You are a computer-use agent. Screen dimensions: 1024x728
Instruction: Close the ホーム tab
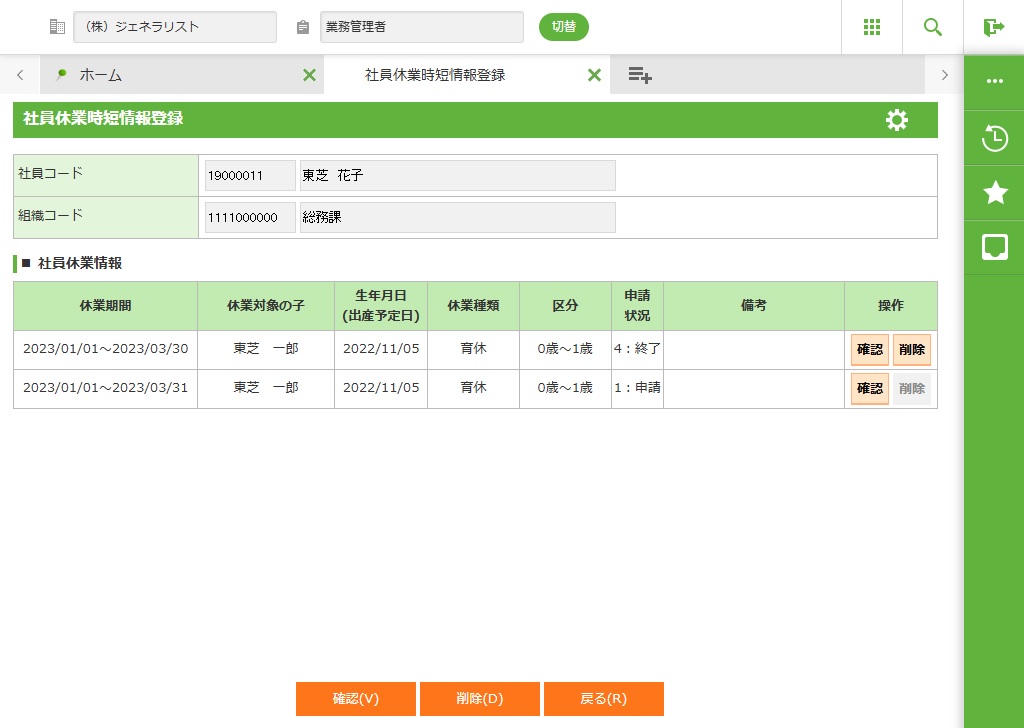tap(309, 75)
